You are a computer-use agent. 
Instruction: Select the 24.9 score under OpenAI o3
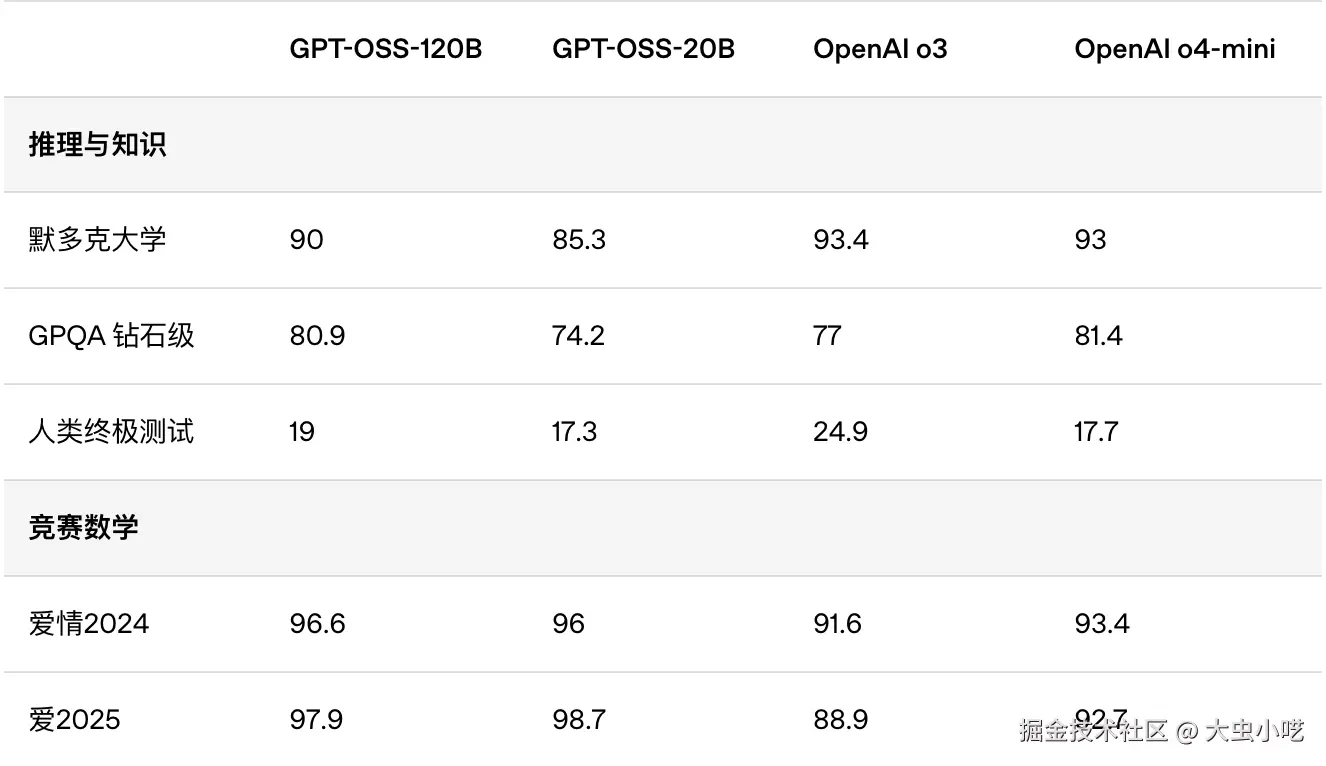click(841, 432)
